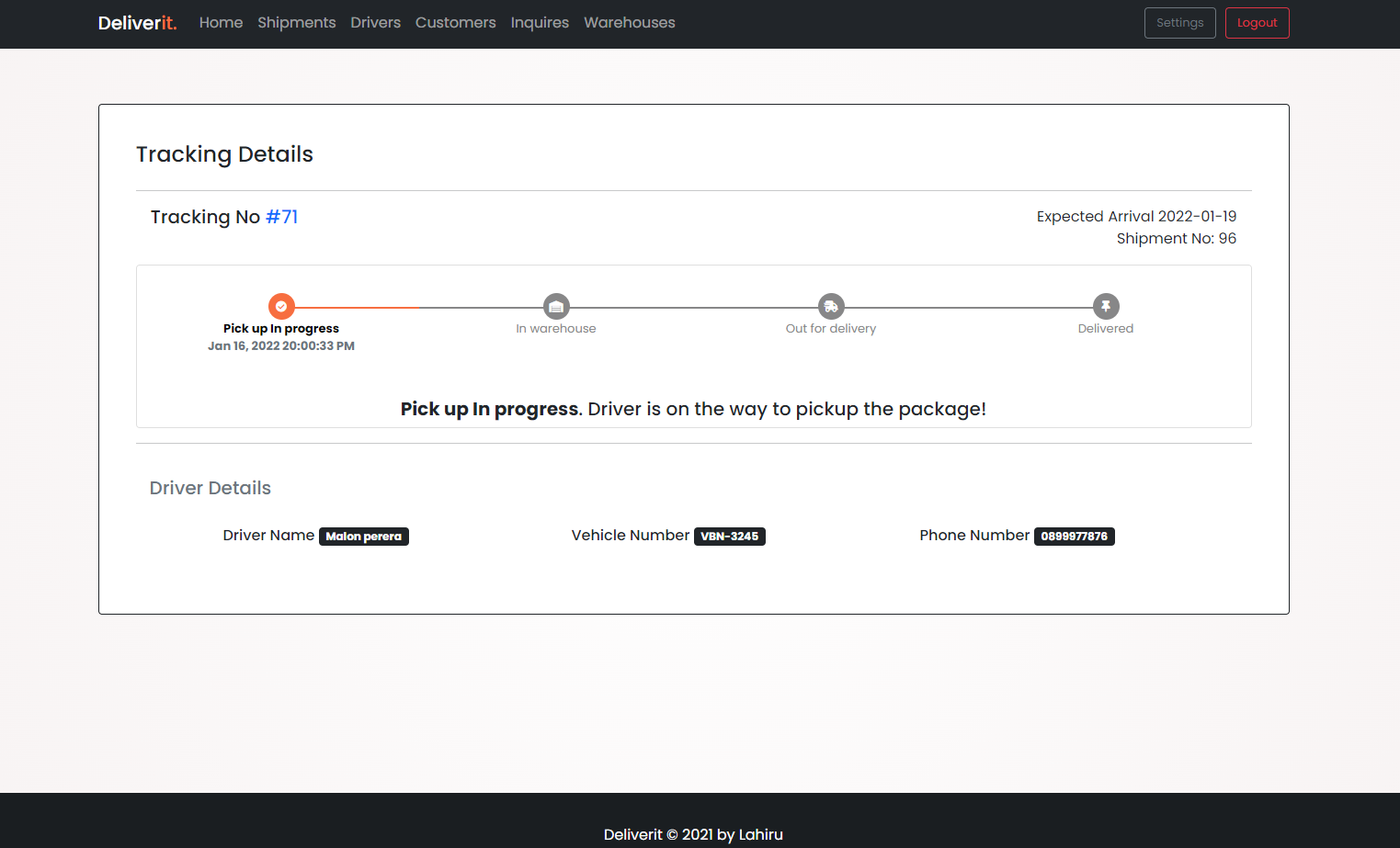Click the Pick up timestamp Jan 16, 2022
The height and width of the screenshot is (848, 1400).
coord(280,346)
